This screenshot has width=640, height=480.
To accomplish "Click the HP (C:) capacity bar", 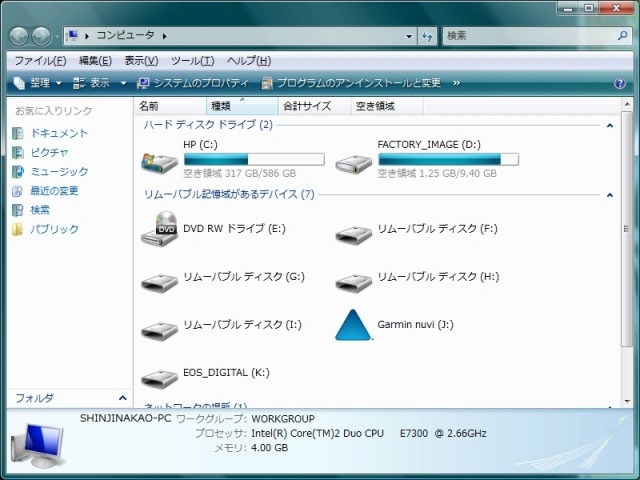I will 254,159.
